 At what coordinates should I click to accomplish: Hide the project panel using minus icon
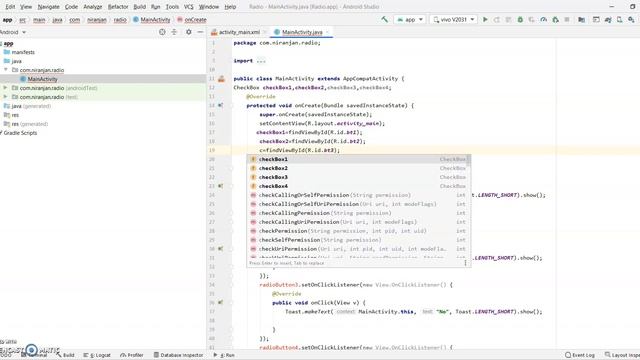(200, 32)
